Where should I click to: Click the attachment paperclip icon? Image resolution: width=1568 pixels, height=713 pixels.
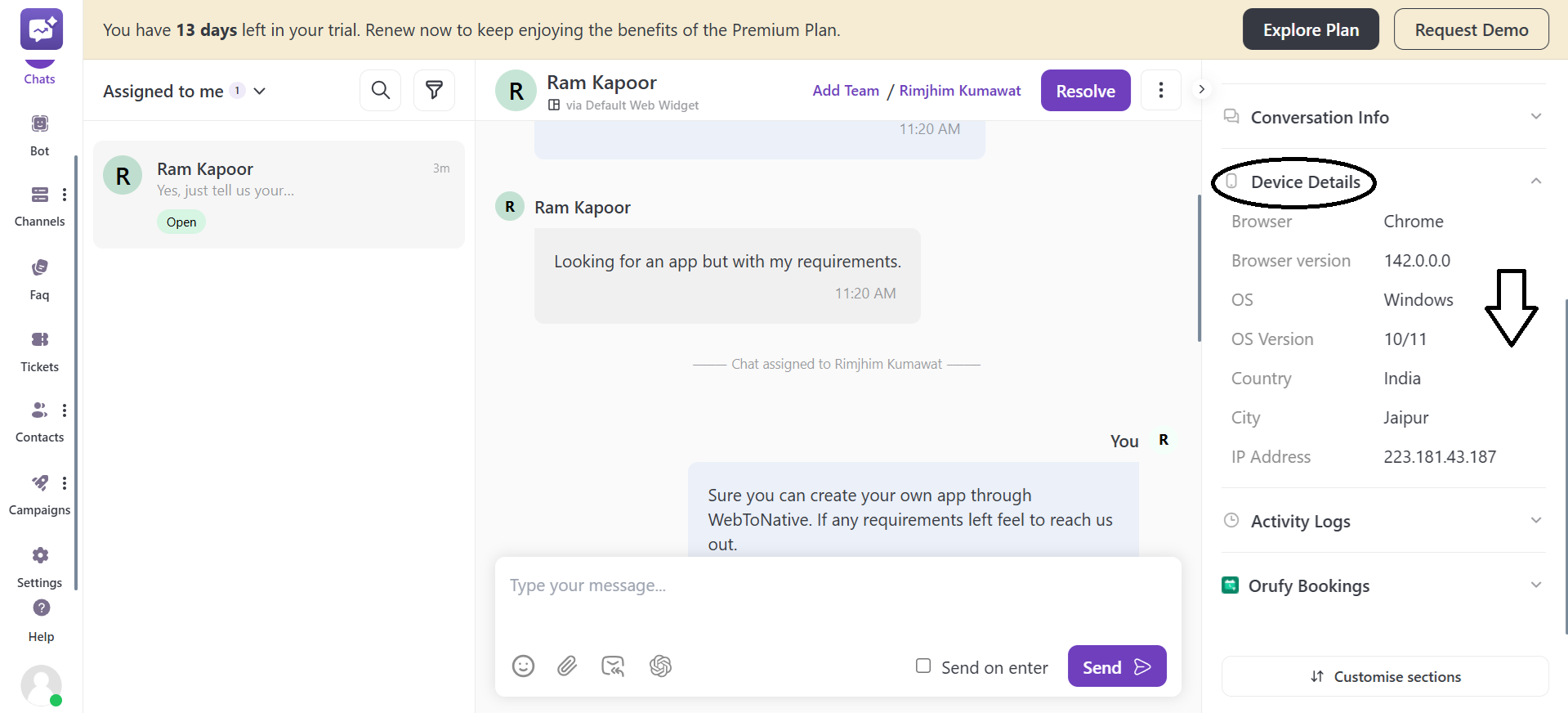(x=567, y=666)
